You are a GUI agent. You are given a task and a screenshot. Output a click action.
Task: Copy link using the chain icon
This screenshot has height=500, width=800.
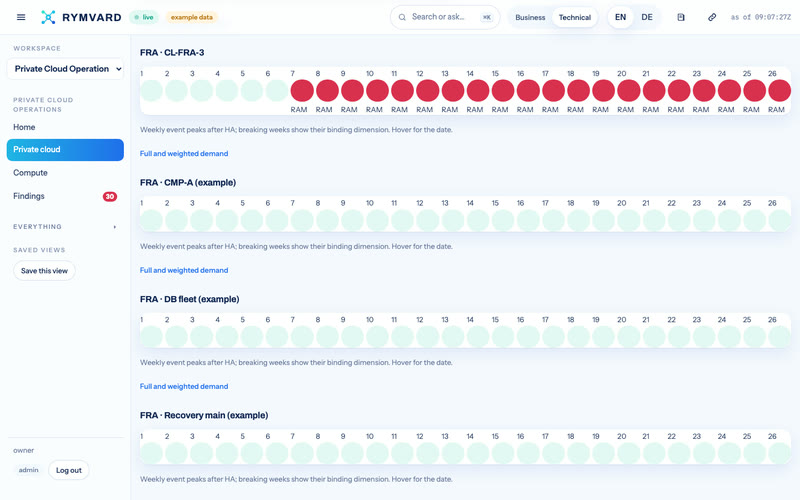coord(712,17)
